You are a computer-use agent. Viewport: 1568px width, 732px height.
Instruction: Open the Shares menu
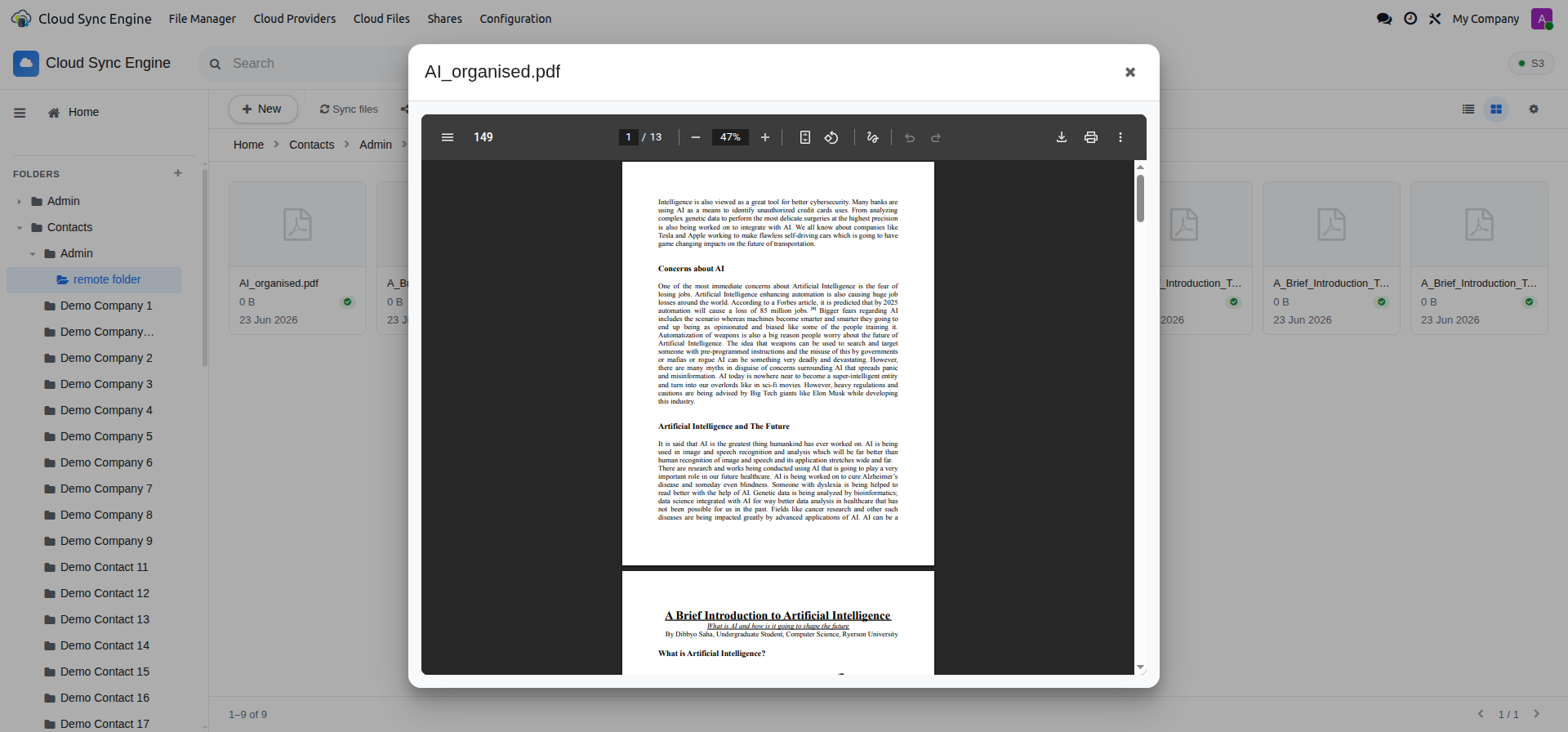pyautogui.click(x=445, y=19)
